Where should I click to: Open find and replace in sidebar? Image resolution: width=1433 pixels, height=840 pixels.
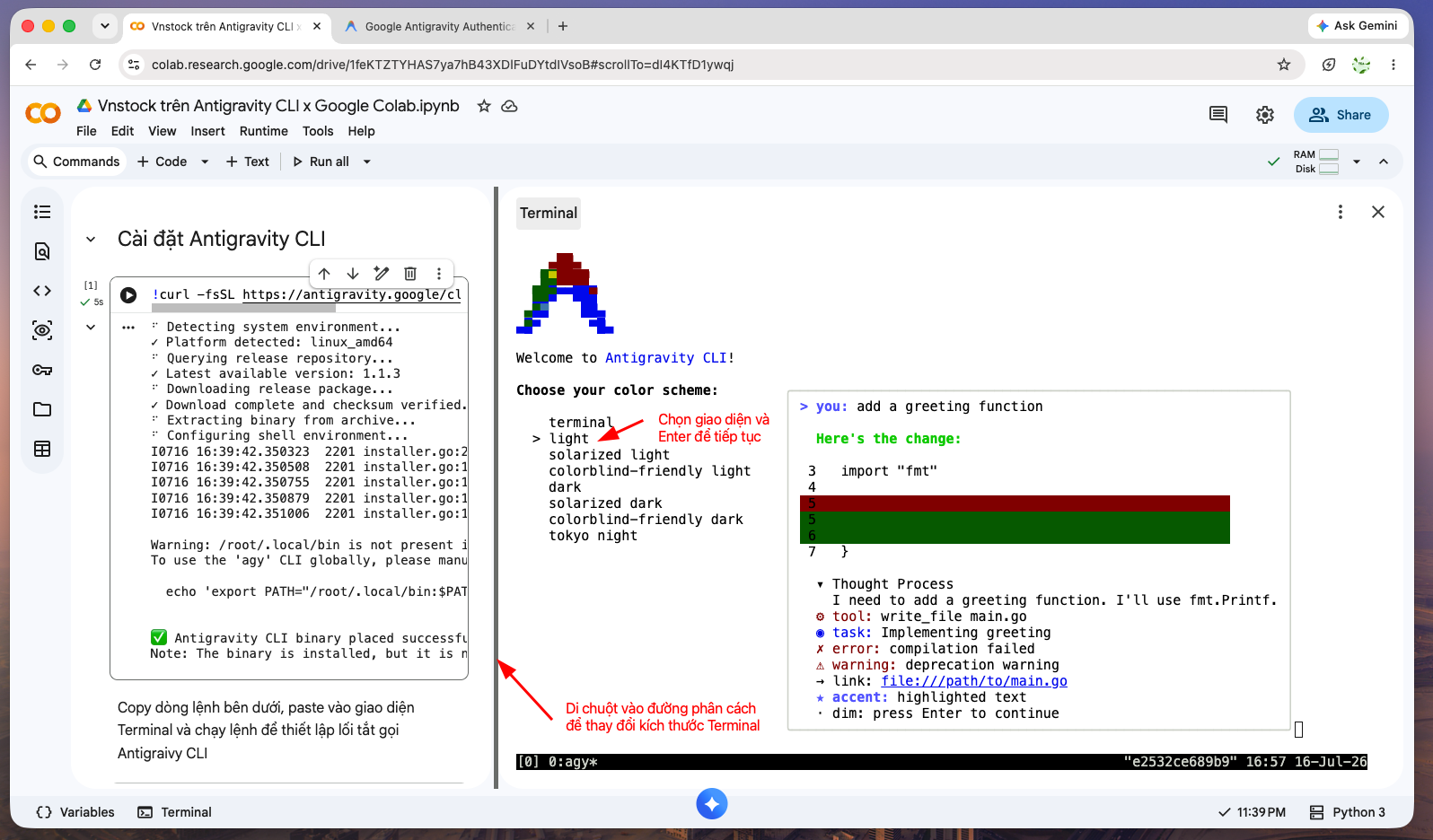[42, 251]
